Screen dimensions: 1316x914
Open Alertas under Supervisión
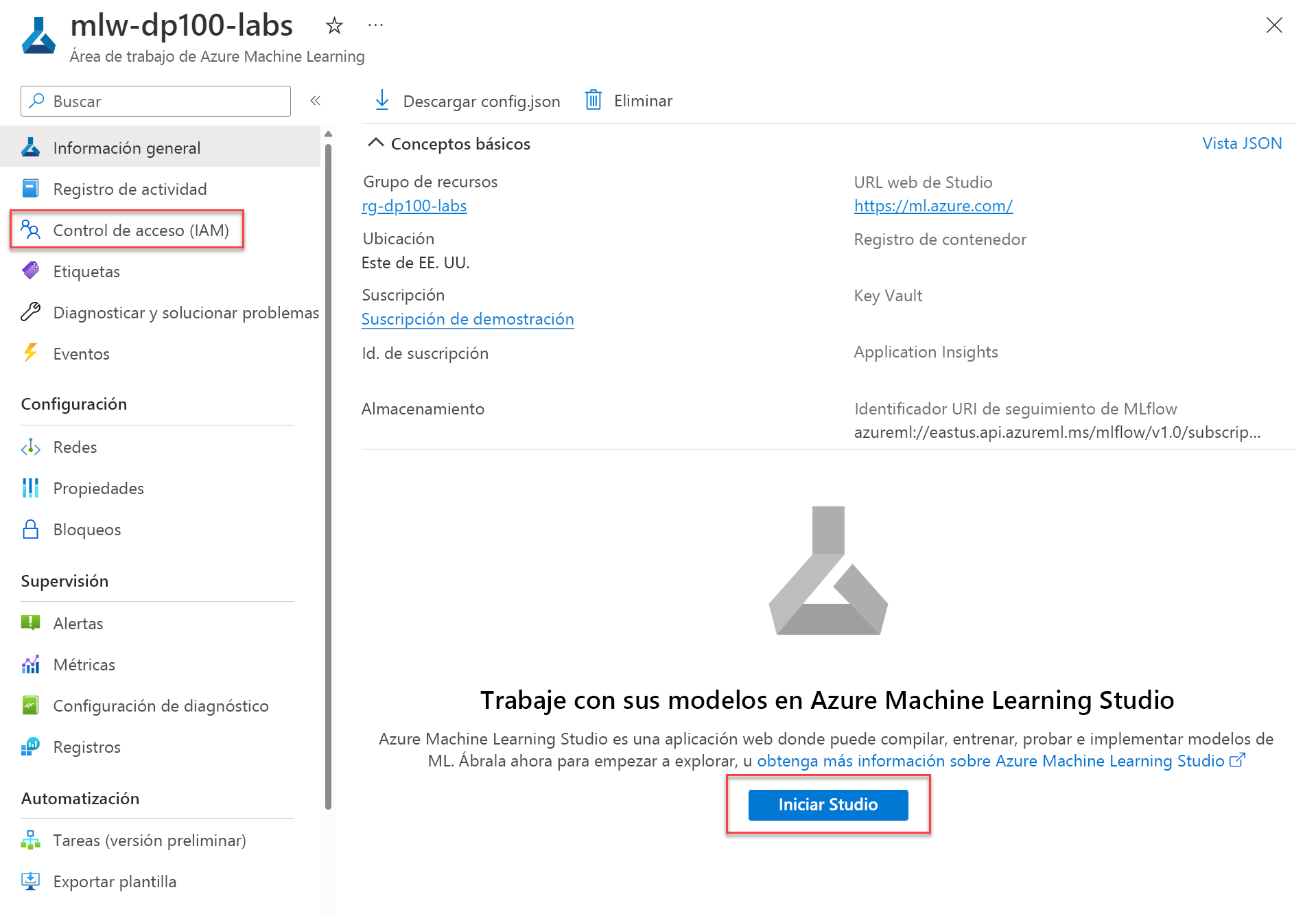coord(161,623)
